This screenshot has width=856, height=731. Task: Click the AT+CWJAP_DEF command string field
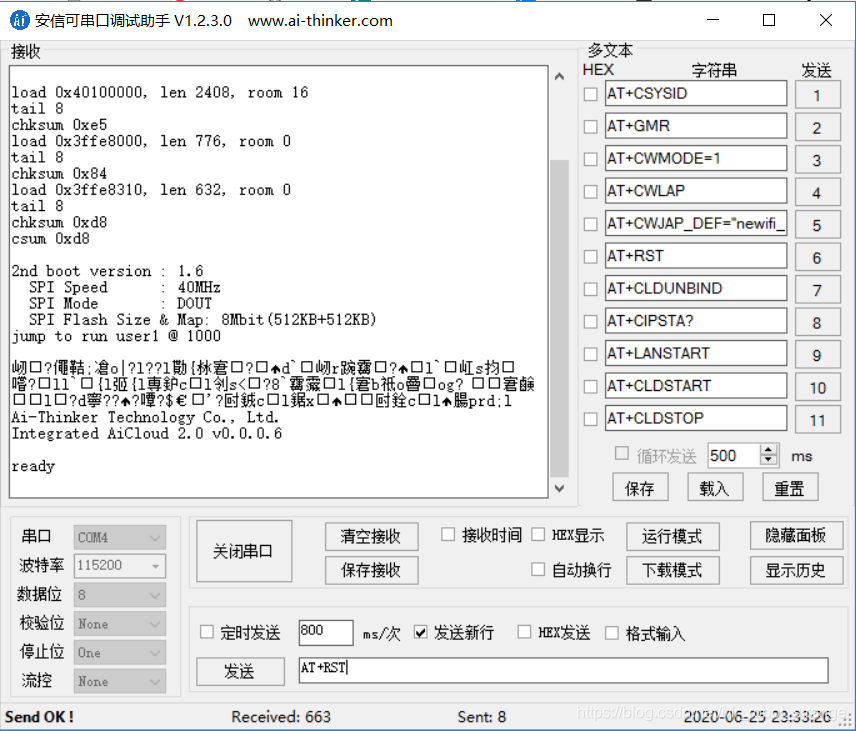pyautogui.click(x=696, y=223)
